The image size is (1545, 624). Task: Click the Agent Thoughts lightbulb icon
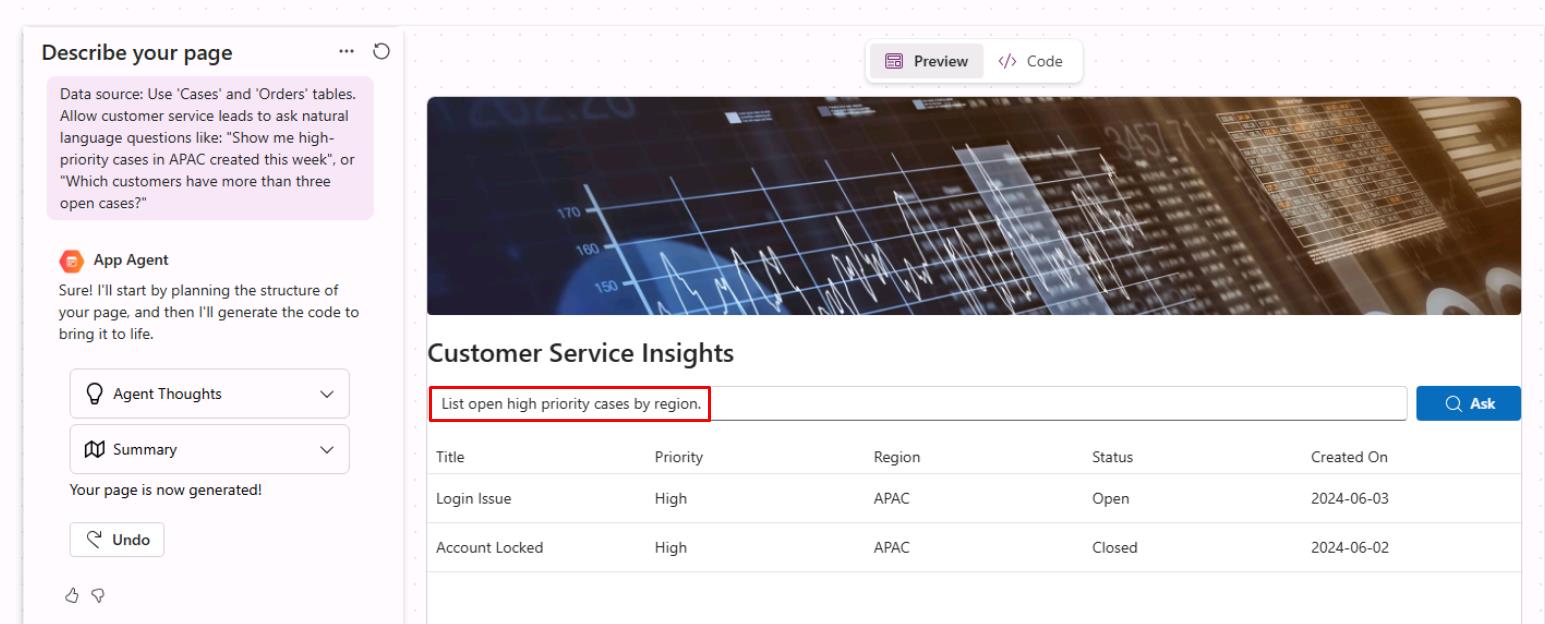coord(97,394)
